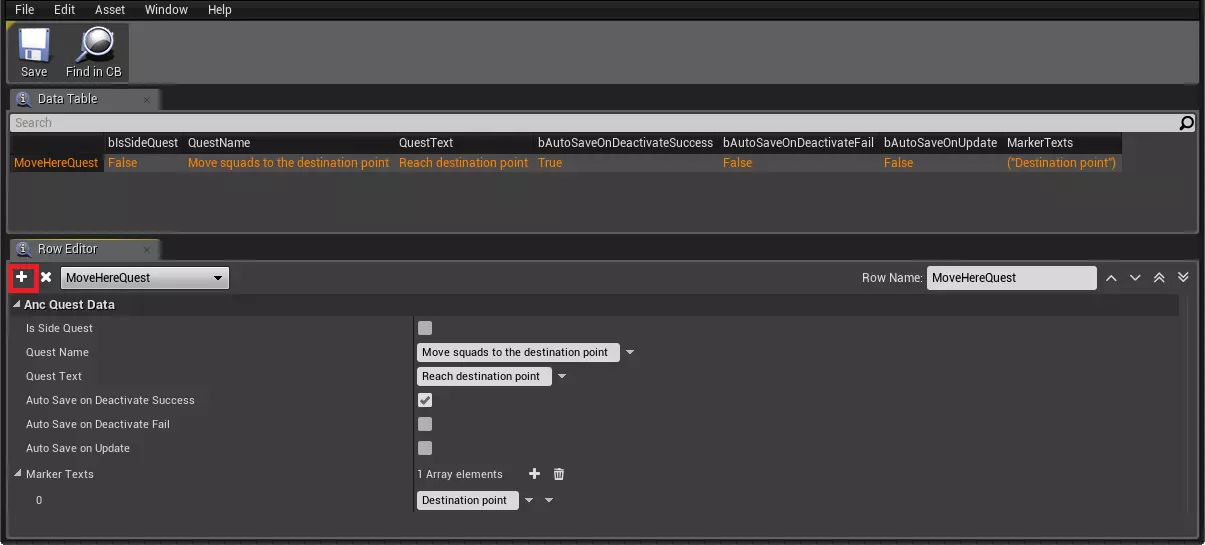Move row down with single down arrow
Viewport: 1205px width, 545px height.
coord(1135,278)
